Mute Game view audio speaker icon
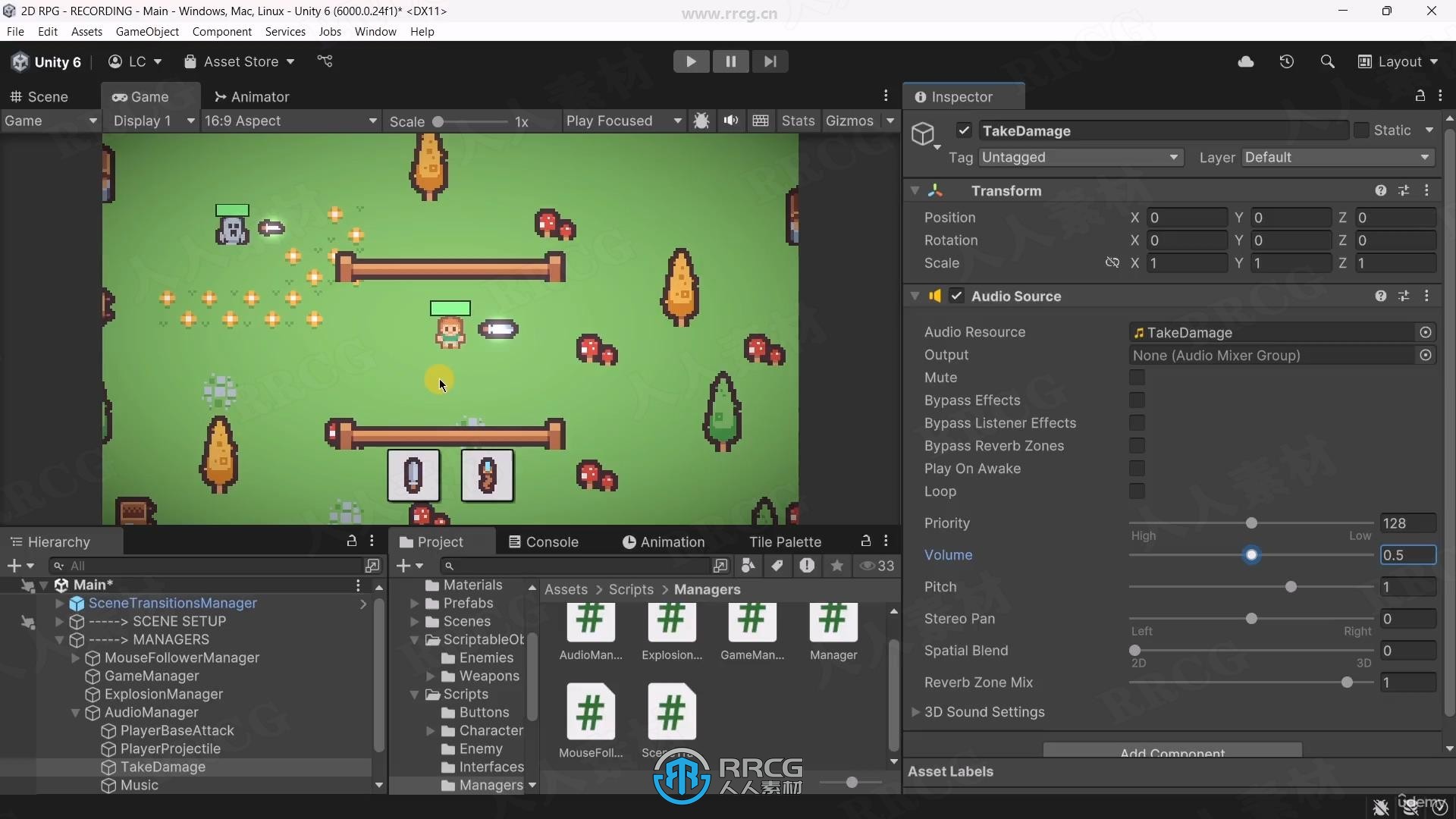The height and width of the screenshot is (819, 1456). click(731, 121)
